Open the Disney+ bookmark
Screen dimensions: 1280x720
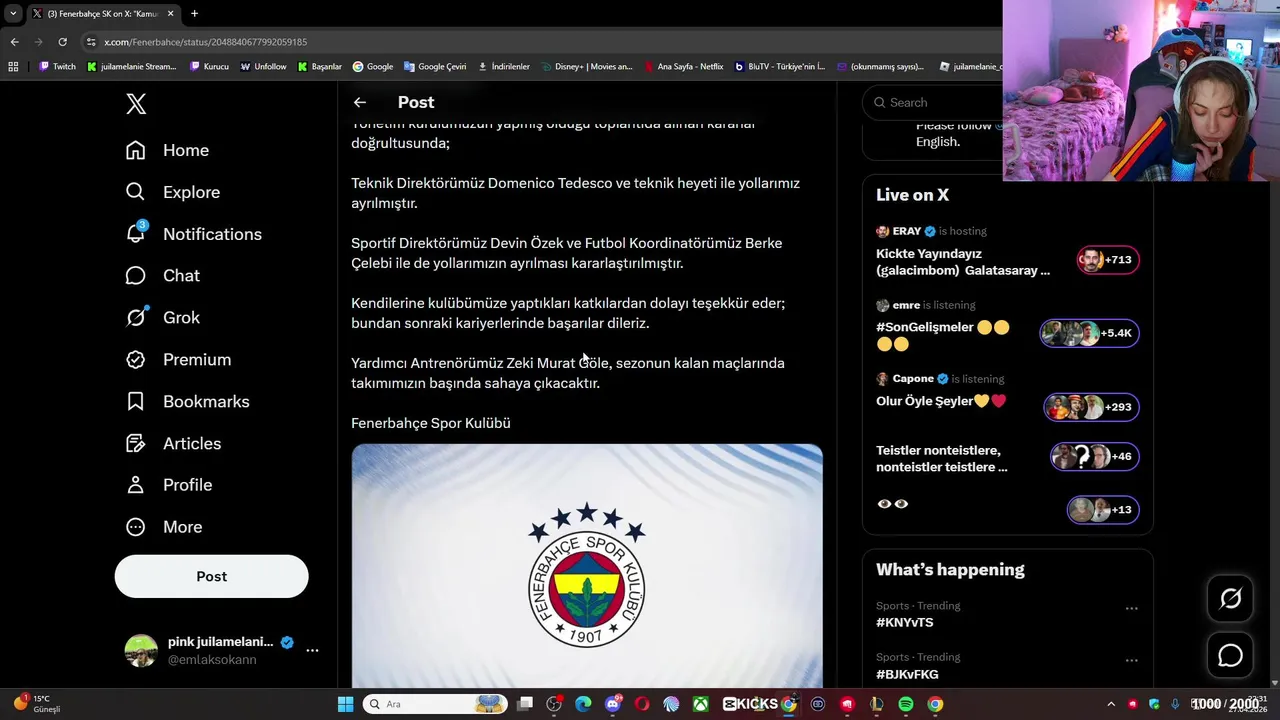point(587,67)
